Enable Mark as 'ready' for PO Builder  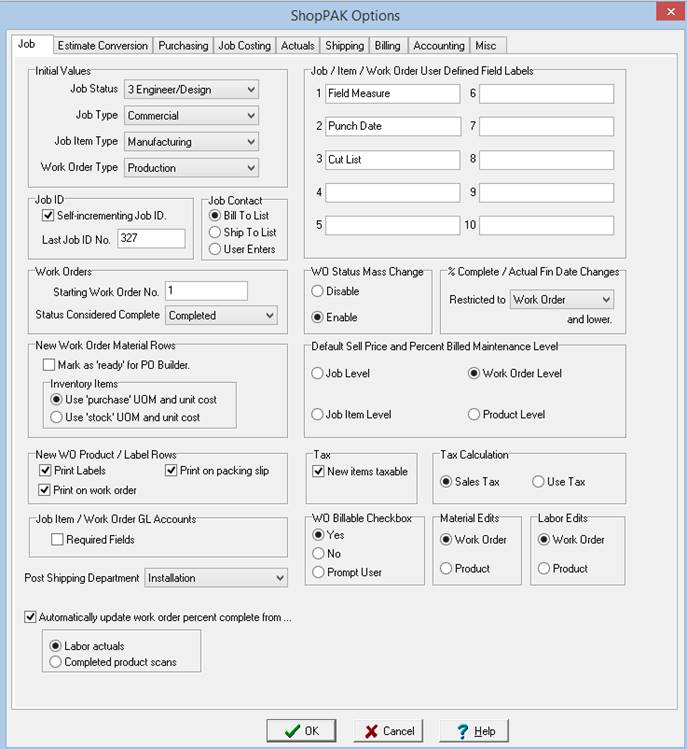[x=49, y=365]
